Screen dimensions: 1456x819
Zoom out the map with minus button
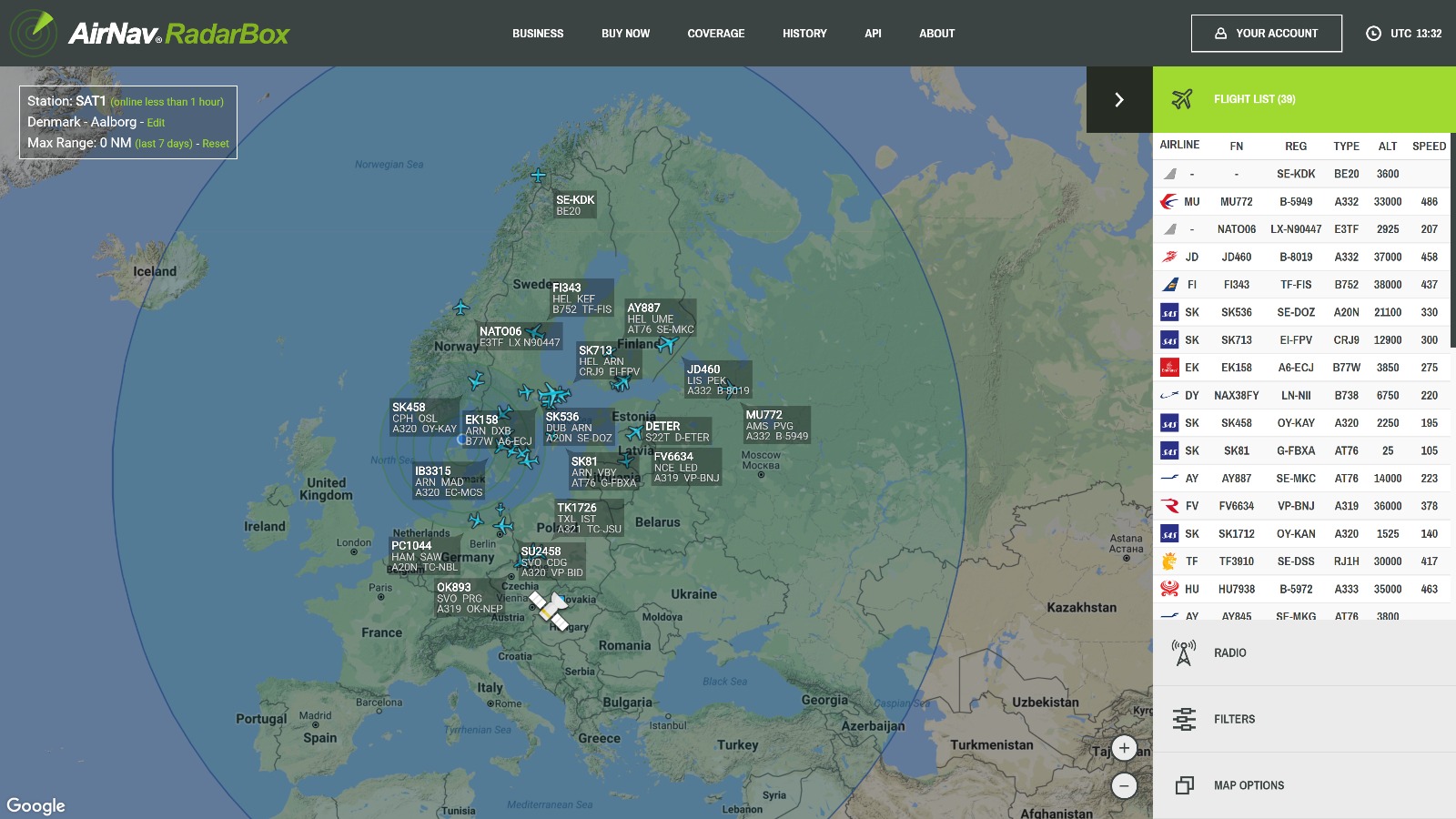click(1124, 785)
